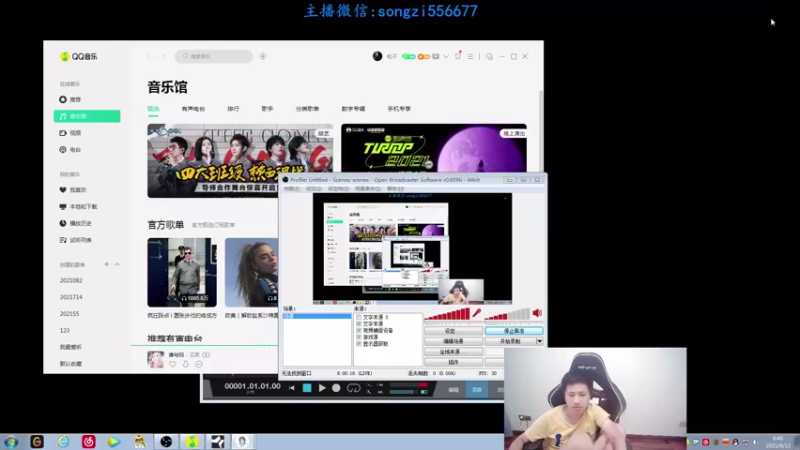Add a new playlist with plus icon
Viewport: 800px width, 450px height.
pos(106,264)
